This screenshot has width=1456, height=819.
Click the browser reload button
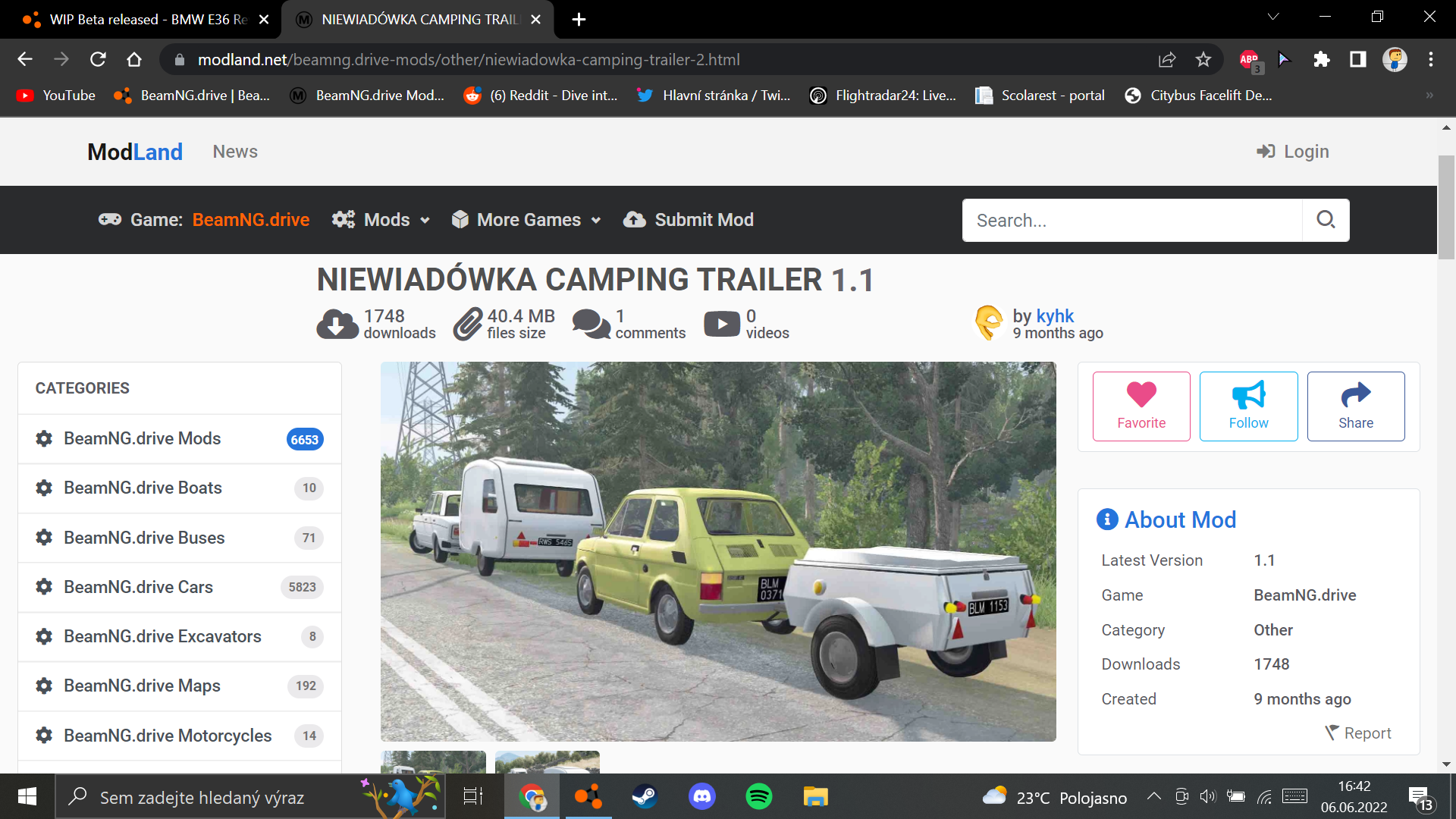(x=98, y=59)
